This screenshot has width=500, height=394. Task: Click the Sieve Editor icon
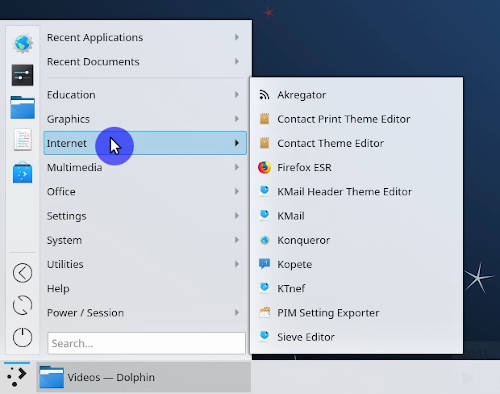(x=264, y=336)
